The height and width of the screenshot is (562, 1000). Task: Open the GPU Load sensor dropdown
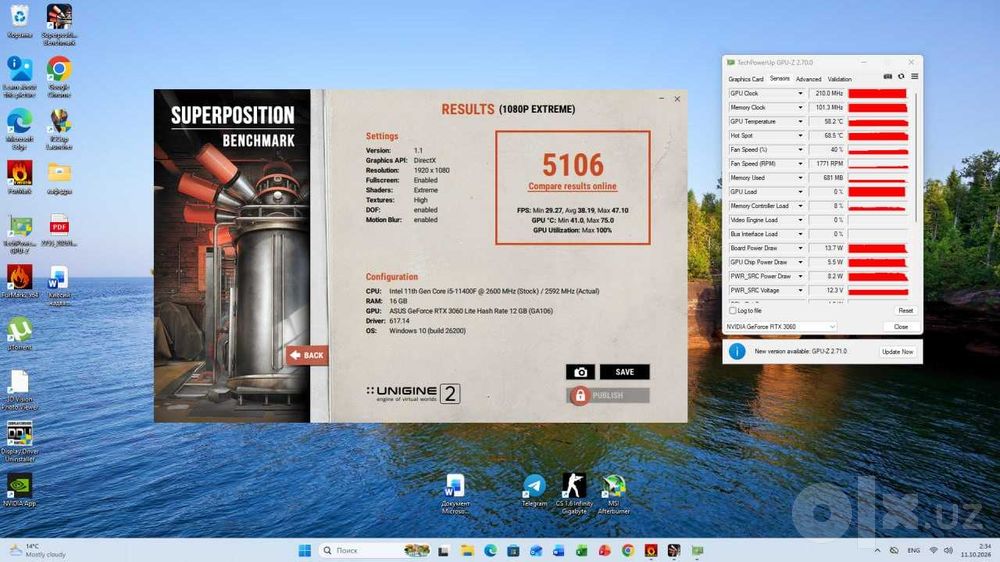click(x=800, y=191)
